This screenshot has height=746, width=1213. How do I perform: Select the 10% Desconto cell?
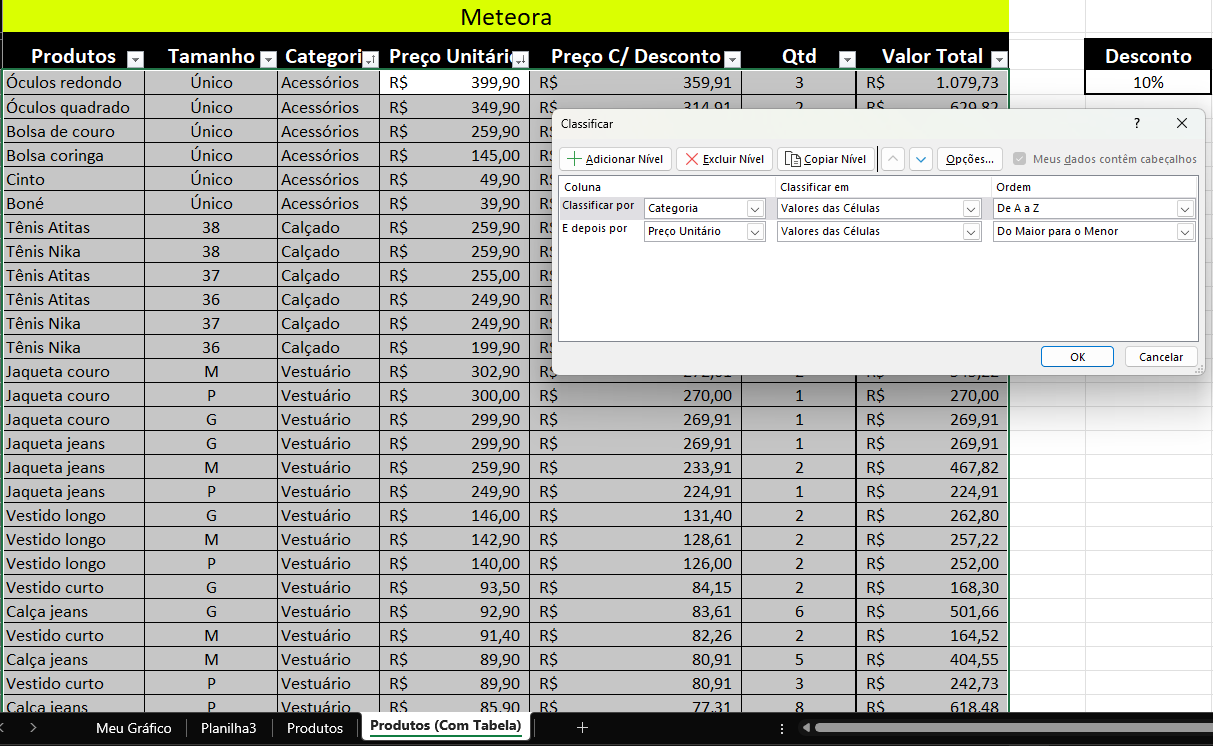tap(1148, 83)
